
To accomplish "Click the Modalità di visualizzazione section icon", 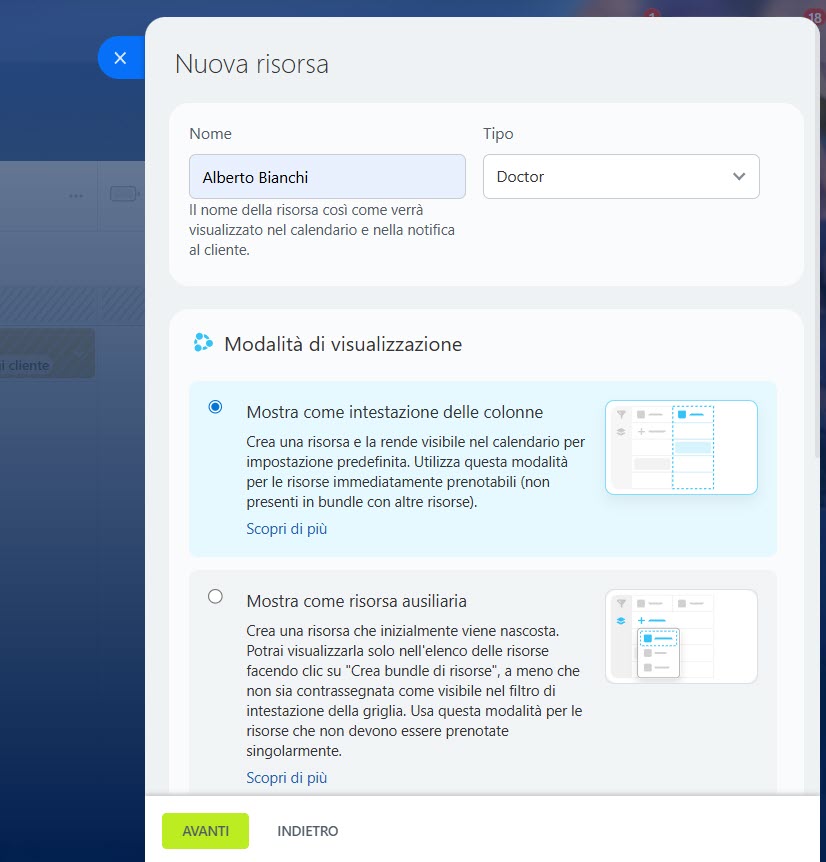I will tap(203, 344).
